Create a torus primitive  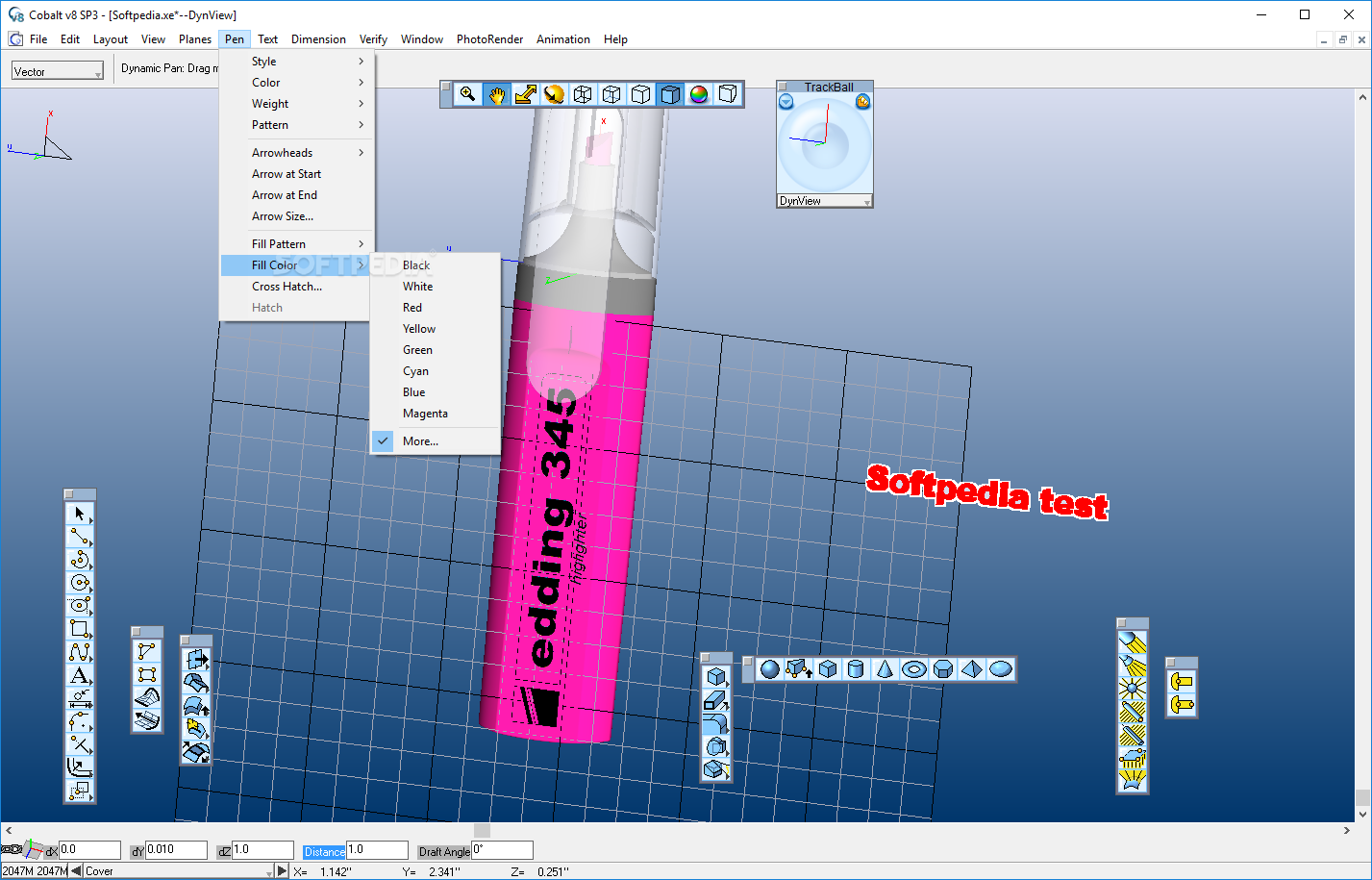[913, 669]
